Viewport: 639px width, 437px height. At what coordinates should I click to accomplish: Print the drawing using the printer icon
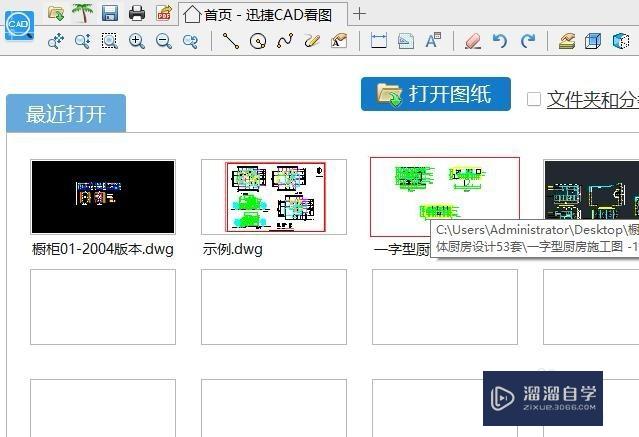(x=137, y=13)
